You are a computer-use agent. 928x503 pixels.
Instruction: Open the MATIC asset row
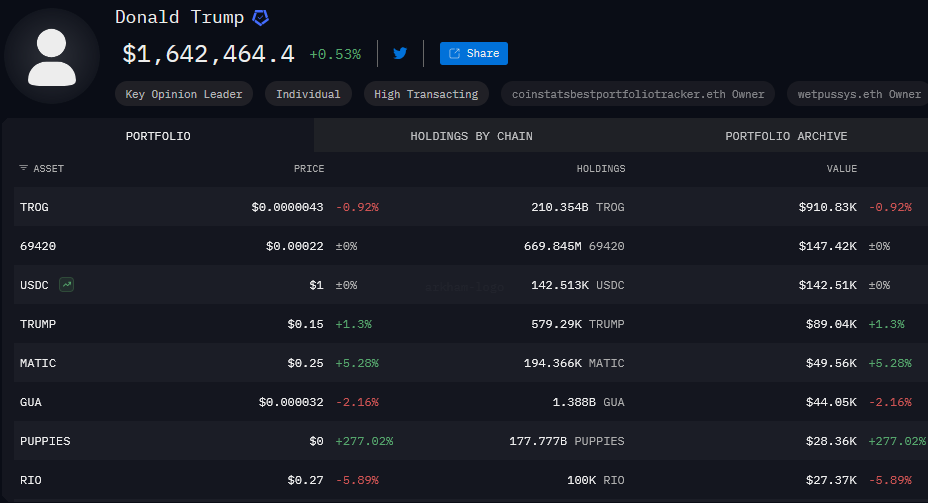(x=471, y=363)
